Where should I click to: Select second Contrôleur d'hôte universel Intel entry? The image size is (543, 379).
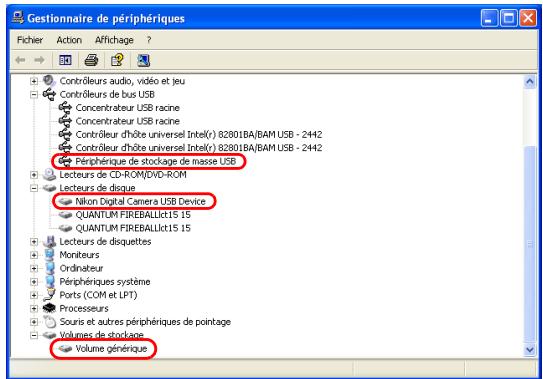click(x=199, y=148)
